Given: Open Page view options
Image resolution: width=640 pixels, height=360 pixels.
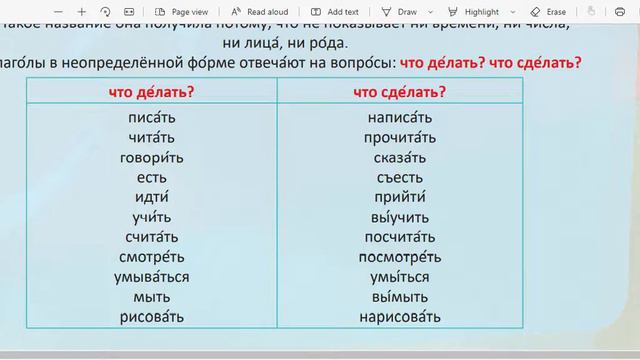Looking at the screenshot, I should tap(182, 12).
